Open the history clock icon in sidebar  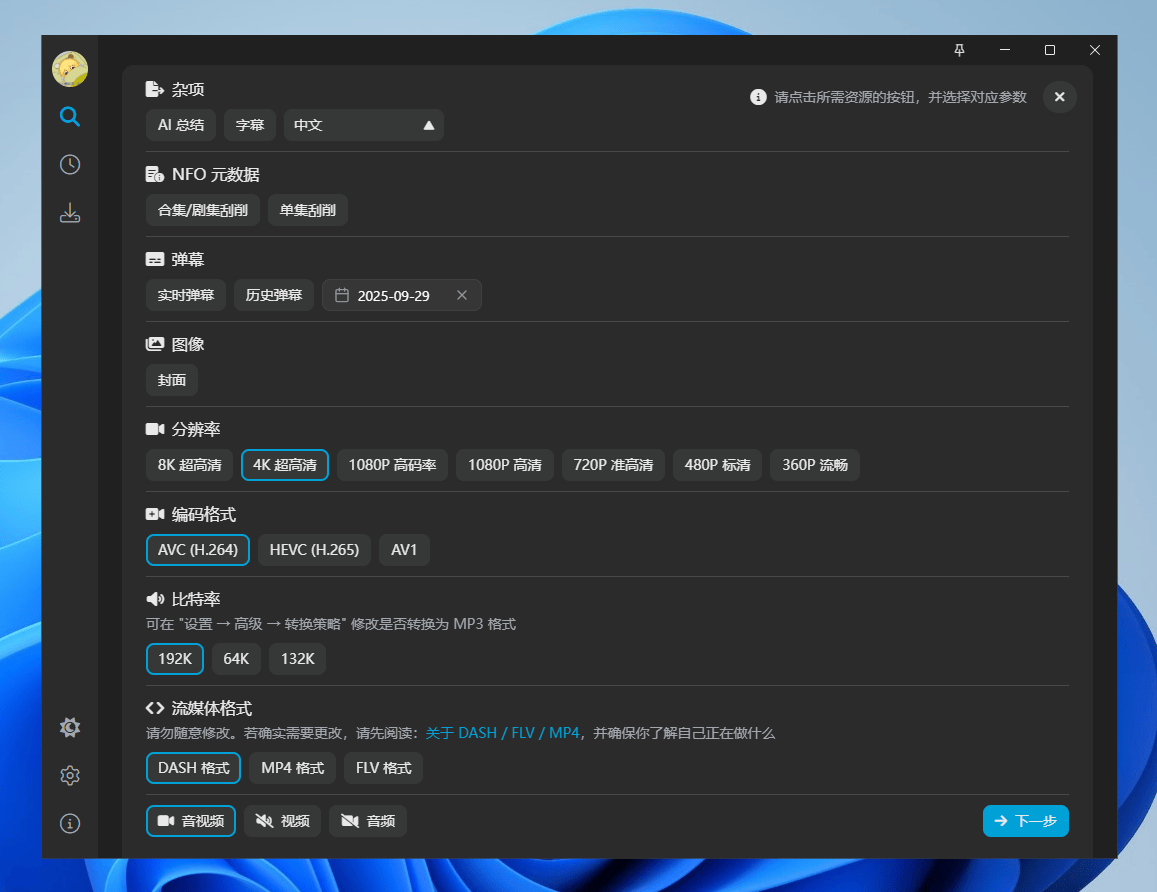point(69,165)
